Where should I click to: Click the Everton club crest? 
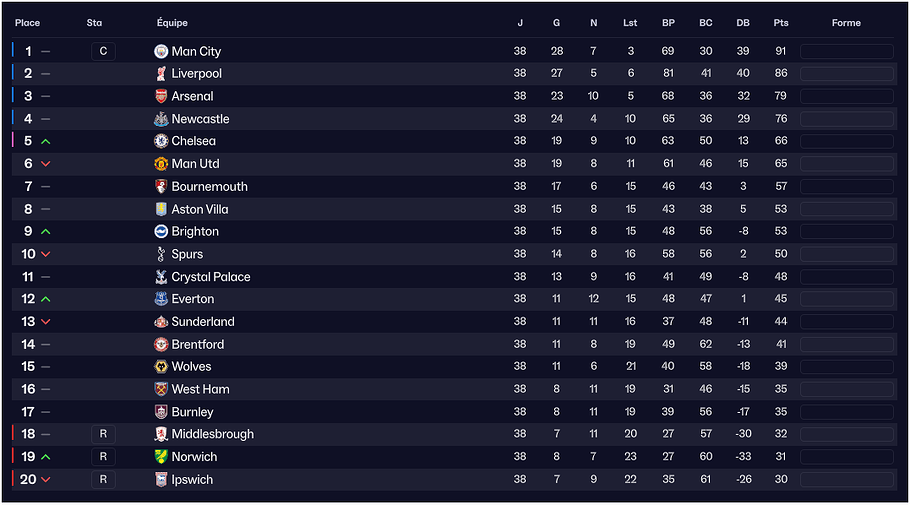161,299
